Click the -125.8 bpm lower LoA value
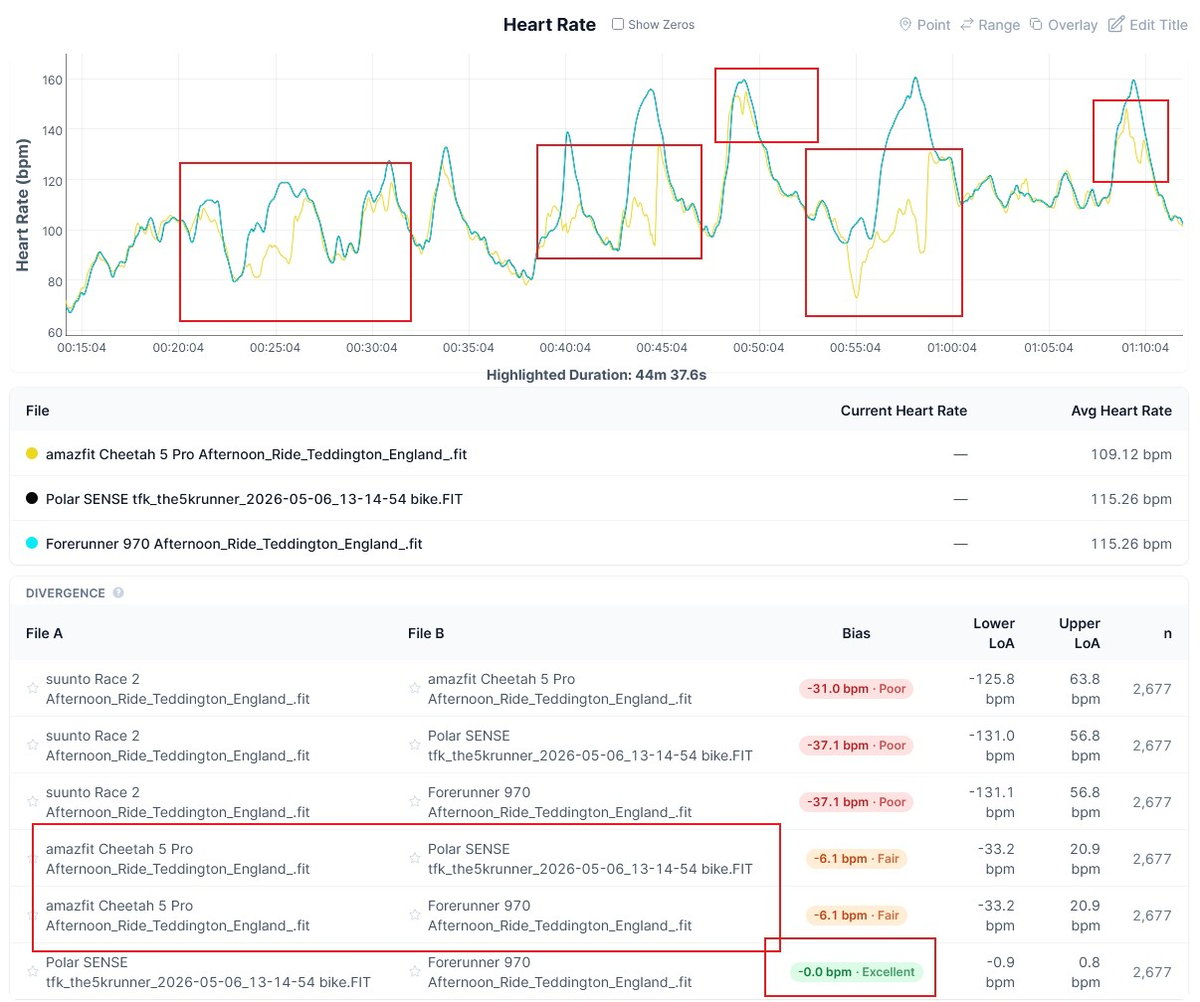1200x1002 pixels. [992, 688]
